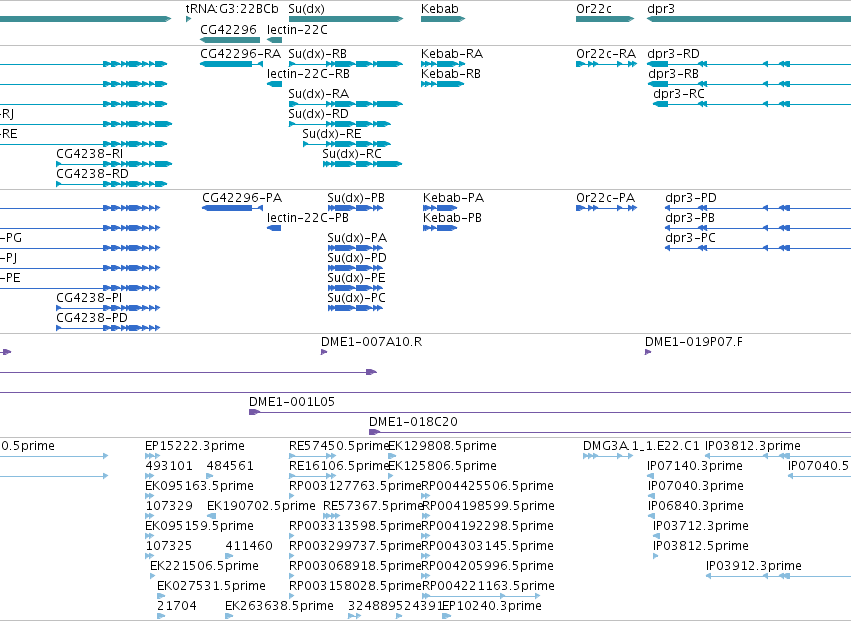Select protein Kebab-PB
This screenshot has width=851, height=621.
[452, 218]
